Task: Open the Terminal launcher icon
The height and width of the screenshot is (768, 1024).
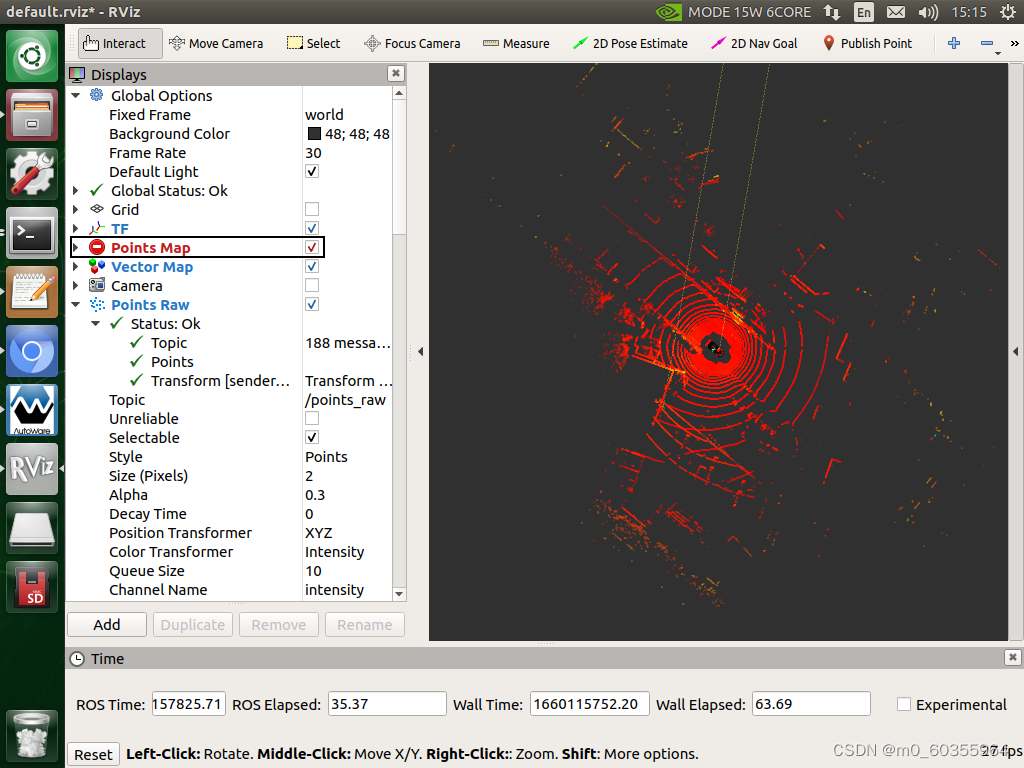Action: [32, 233]
